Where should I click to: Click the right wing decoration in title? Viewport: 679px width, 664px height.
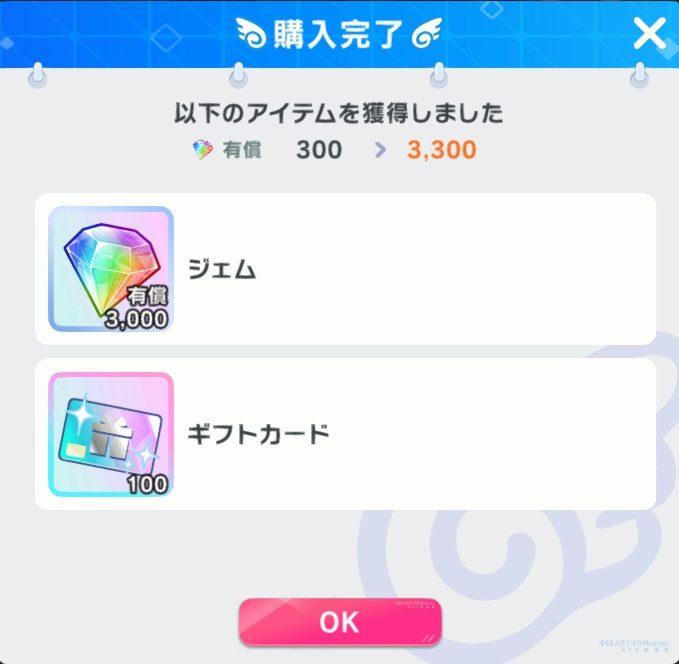tap(427, 33)
